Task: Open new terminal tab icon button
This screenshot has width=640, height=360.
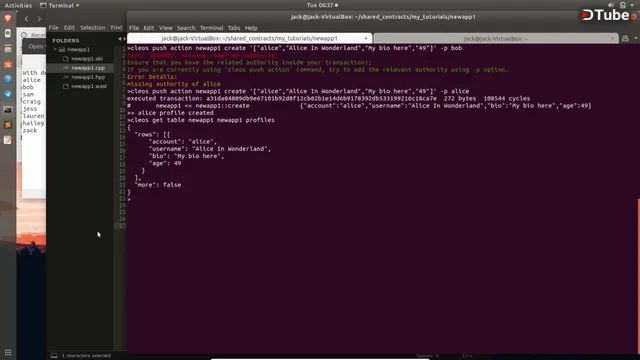Action: coord(625,38)
